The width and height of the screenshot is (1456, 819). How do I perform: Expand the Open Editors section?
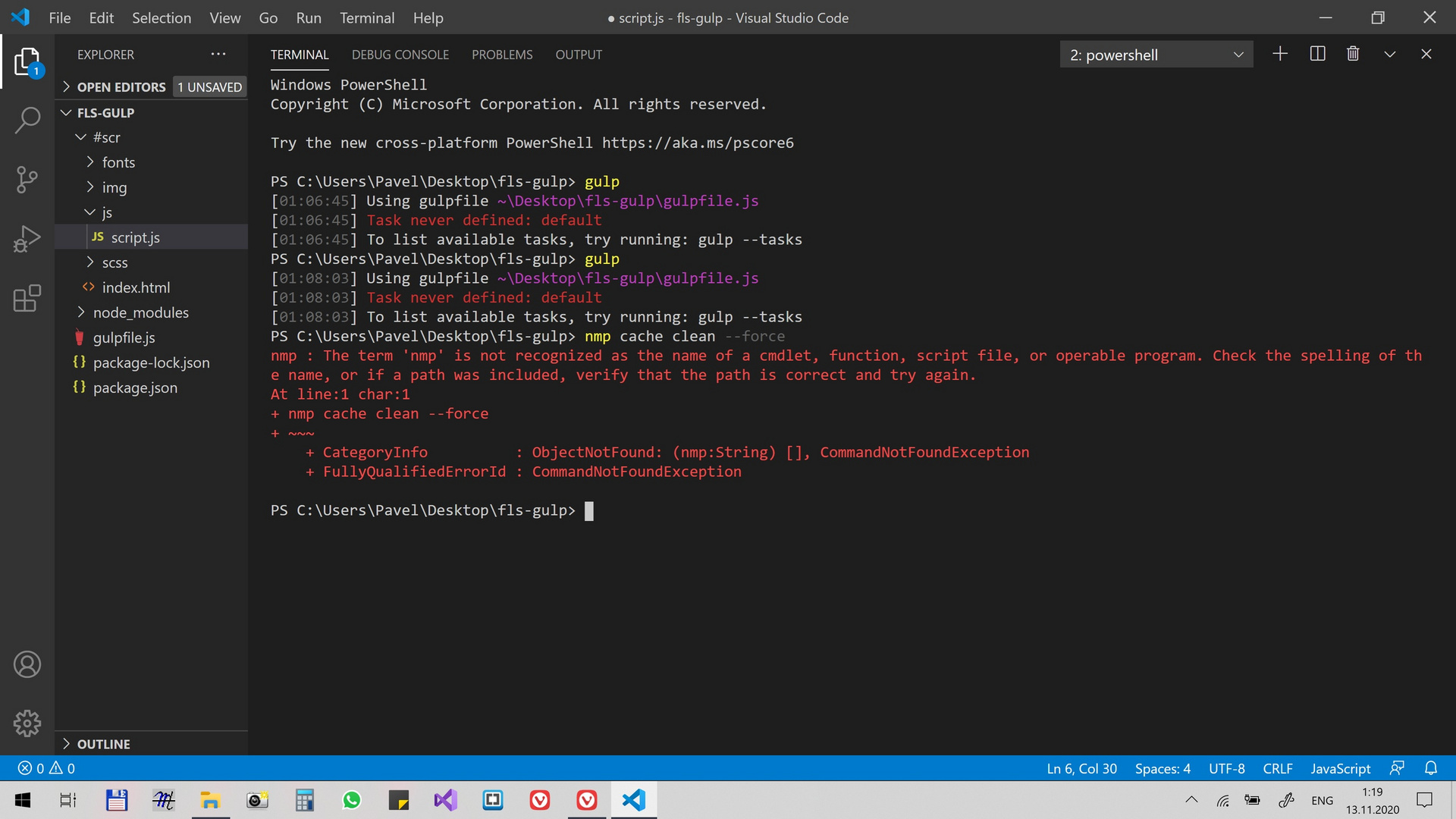[x=152, y=86]
